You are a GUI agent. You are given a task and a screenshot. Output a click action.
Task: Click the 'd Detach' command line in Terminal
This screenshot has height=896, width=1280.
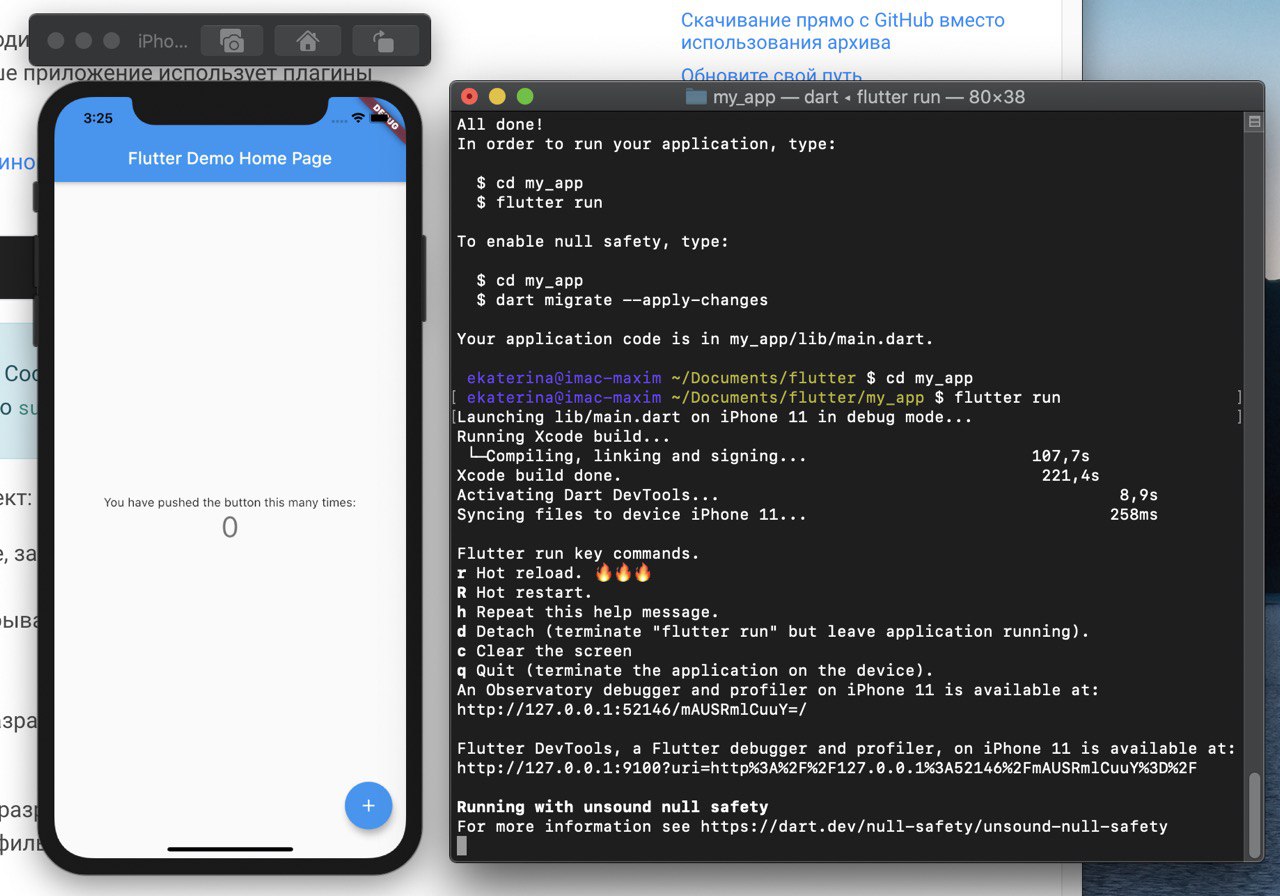pyautogui.click(x=773, y=632)
